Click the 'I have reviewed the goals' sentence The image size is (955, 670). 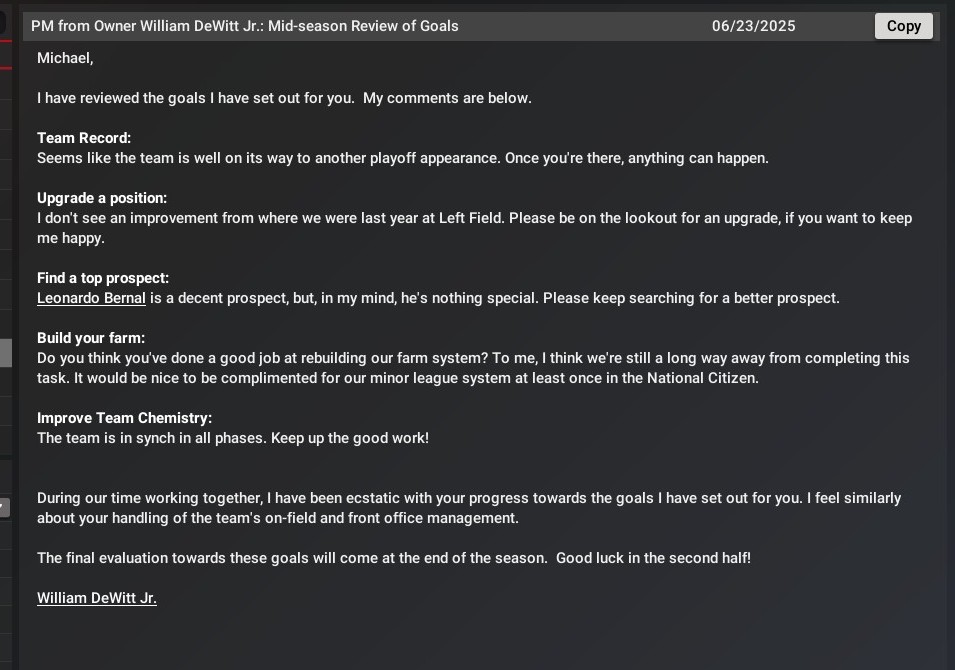pyautogui.click(x=284, y=98)
